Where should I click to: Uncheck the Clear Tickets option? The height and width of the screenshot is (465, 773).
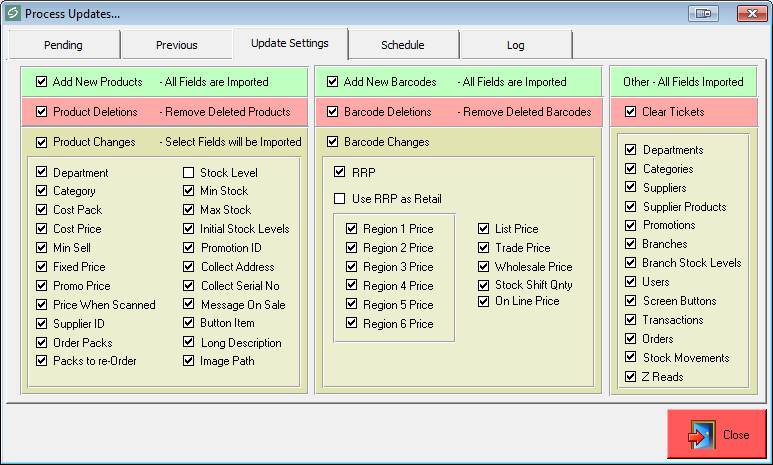[630, 112]
